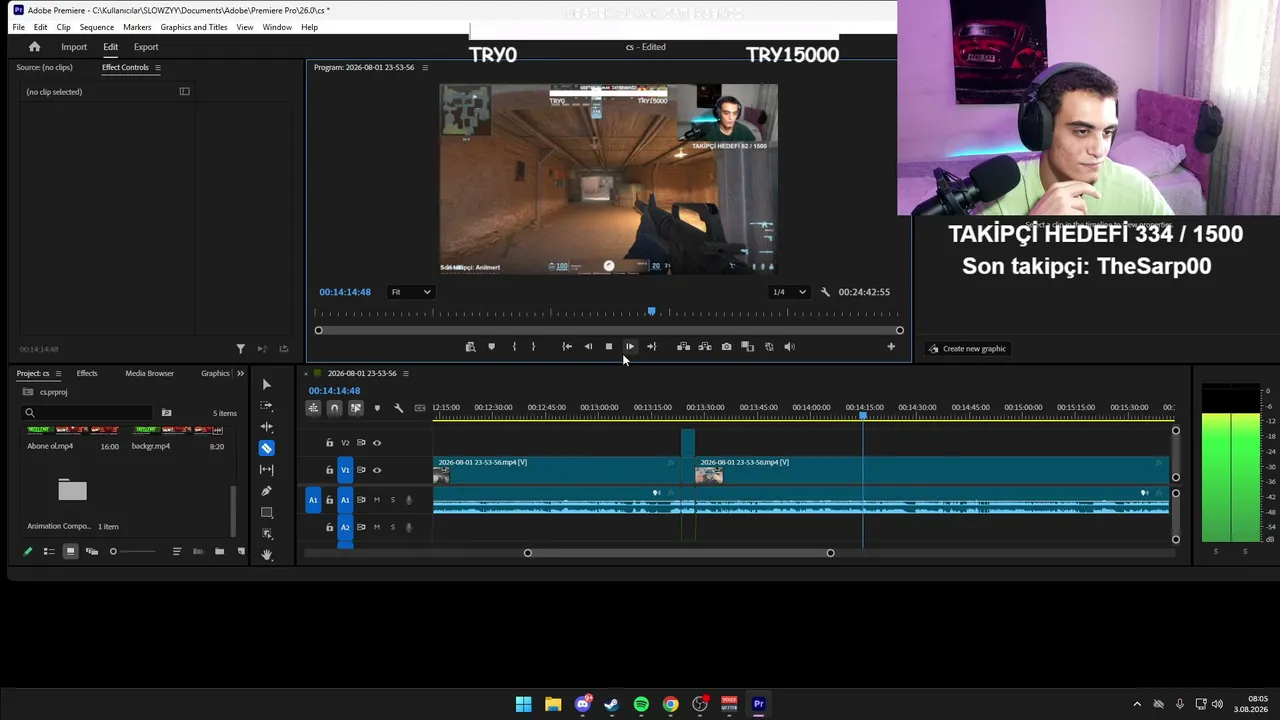This screenshot has height=720, width=1280.
Task: Open the Animation Compo... bin folder
Action: coord(72,490)
